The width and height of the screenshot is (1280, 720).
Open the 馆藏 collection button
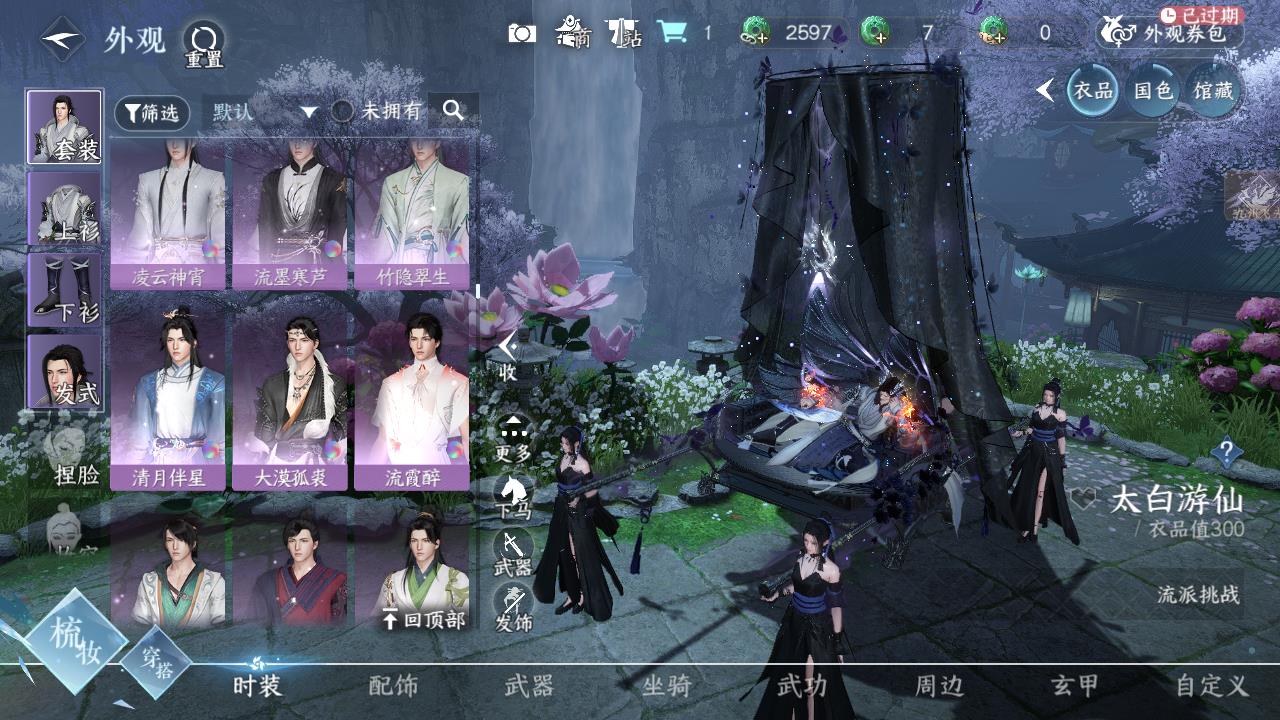pos(1212,91)
